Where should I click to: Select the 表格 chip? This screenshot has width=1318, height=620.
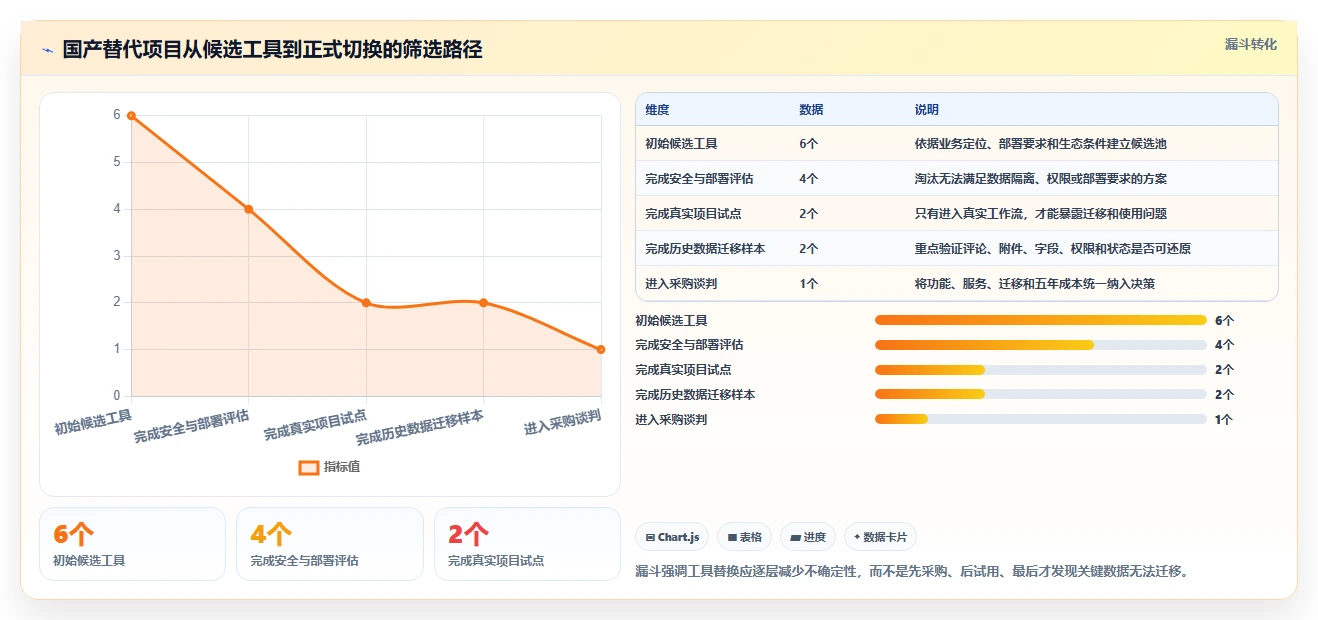click(x=744, y=537)
